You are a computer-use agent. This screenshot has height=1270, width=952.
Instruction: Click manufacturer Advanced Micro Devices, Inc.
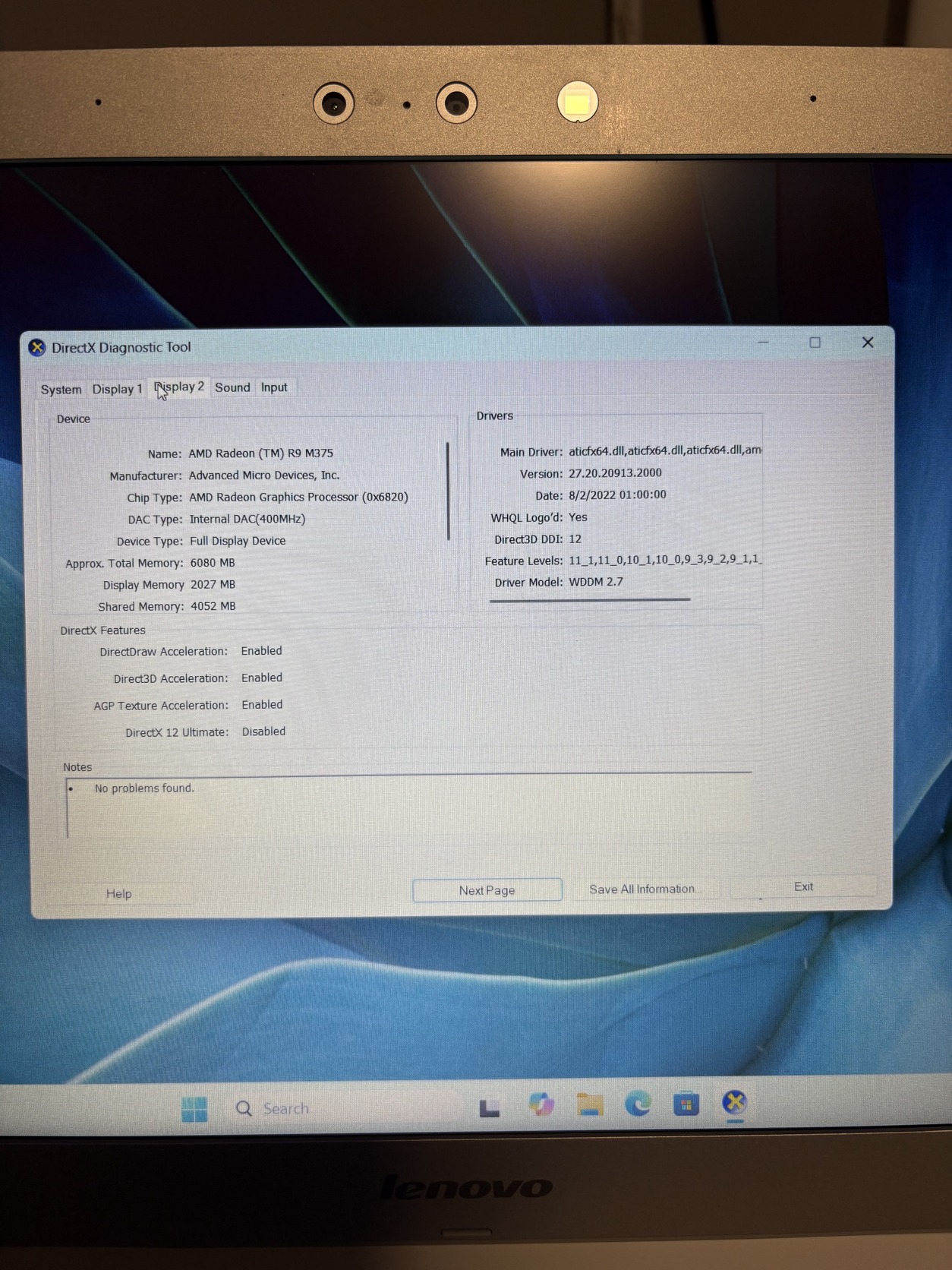264,475
